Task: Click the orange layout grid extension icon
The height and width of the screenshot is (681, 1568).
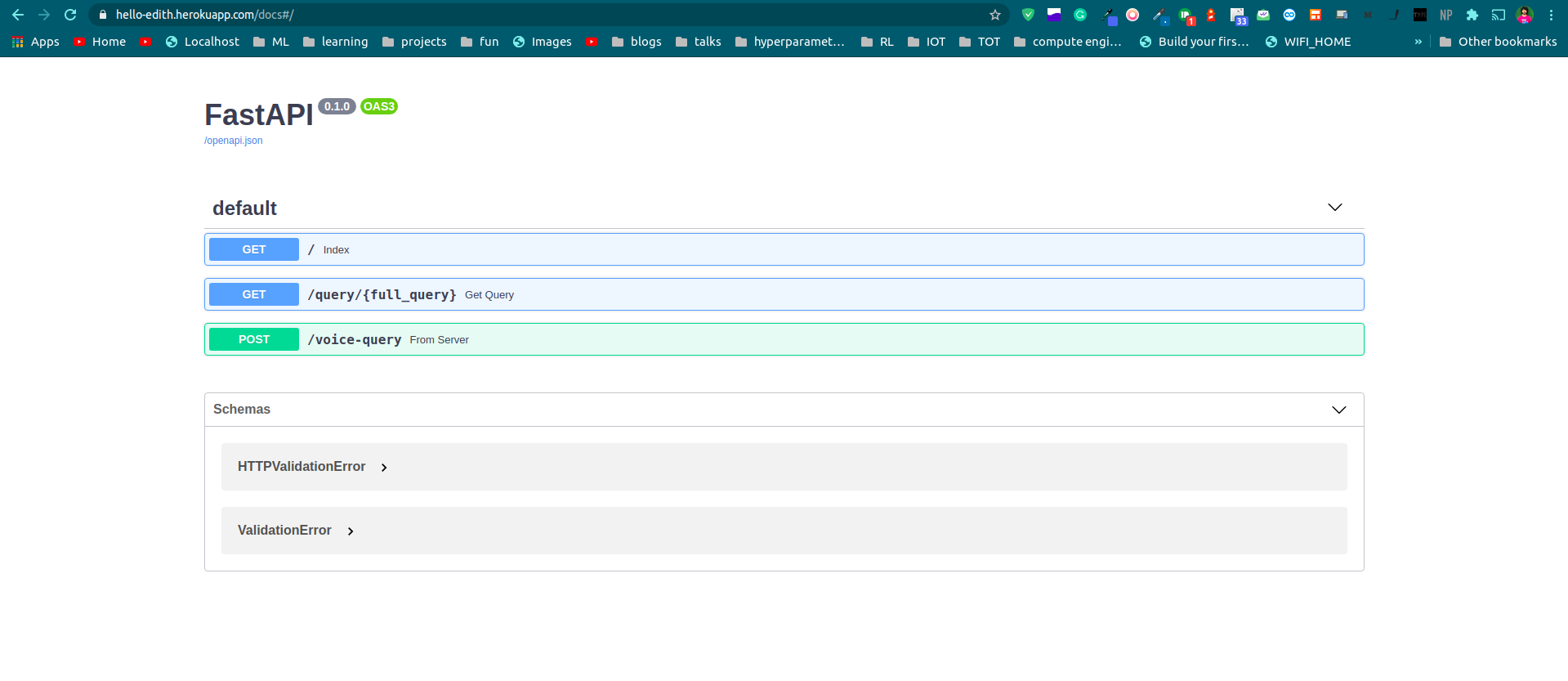Action: click(x=1316, y=15)
